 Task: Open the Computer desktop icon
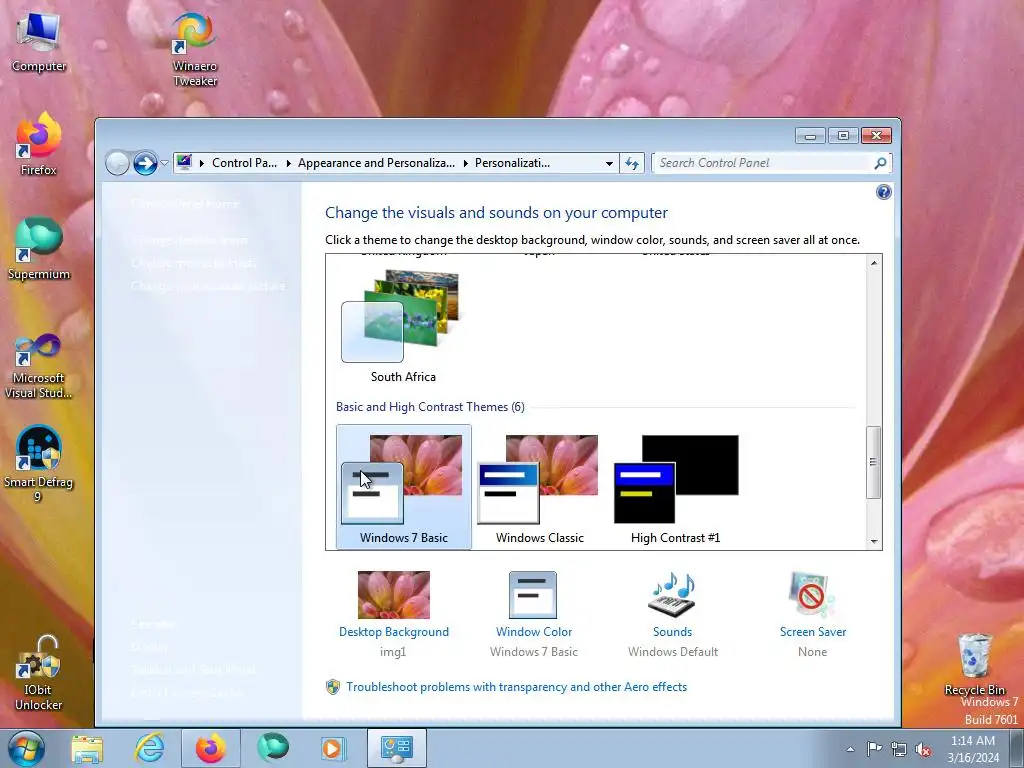tap(39, 42)
